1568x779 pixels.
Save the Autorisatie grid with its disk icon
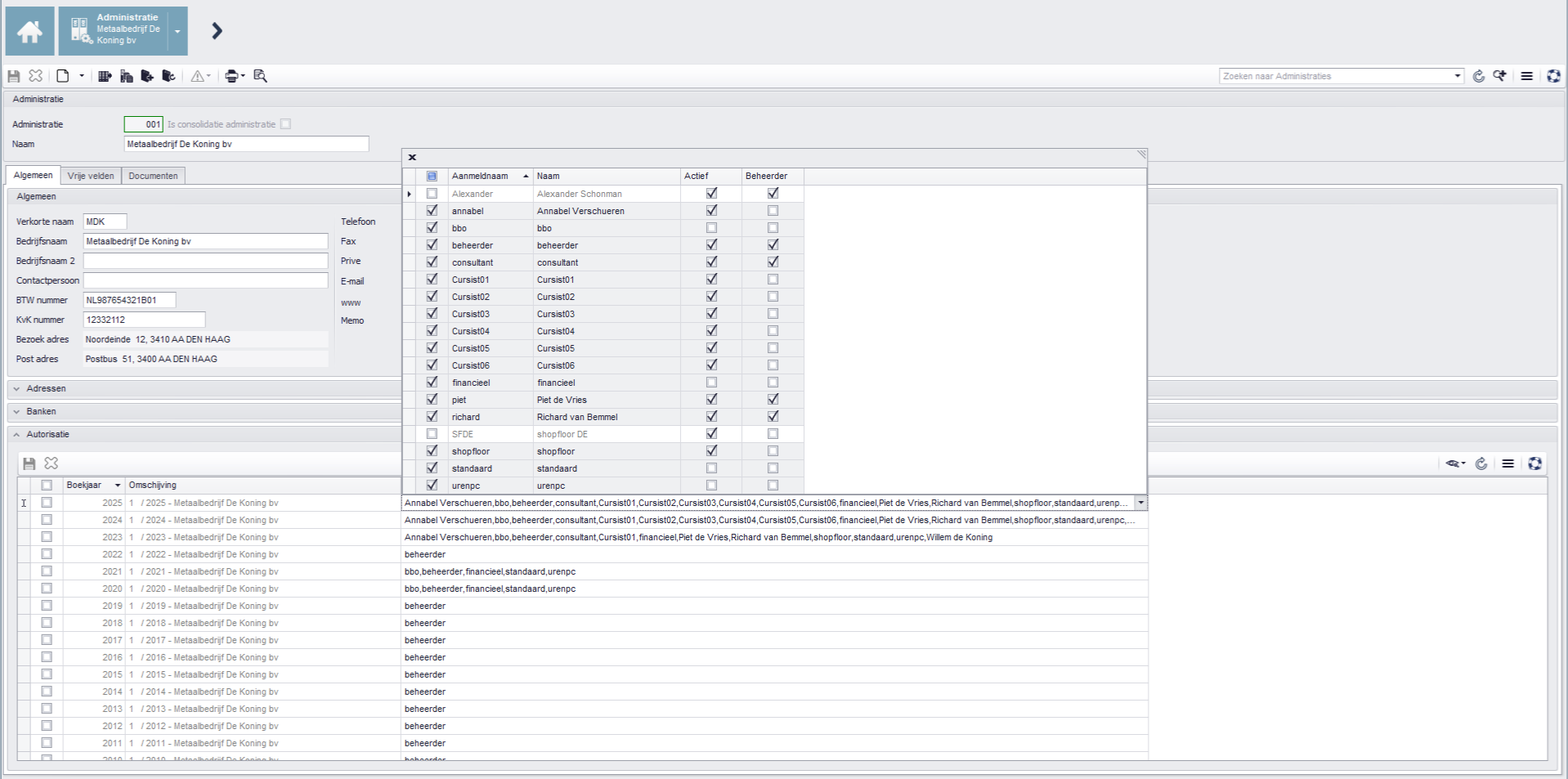tap(29, 463)
